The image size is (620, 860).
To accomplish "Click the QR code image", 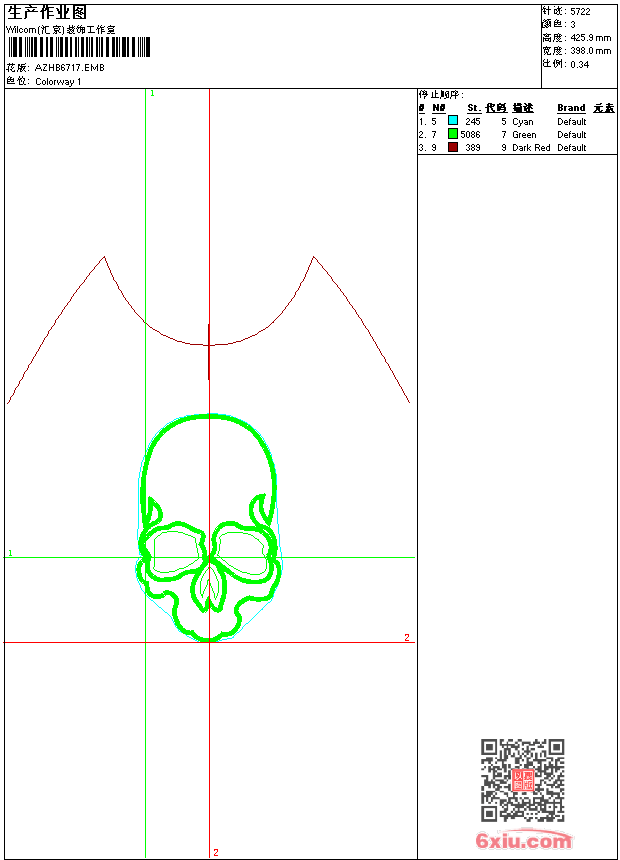I will (x=522, y=780).
